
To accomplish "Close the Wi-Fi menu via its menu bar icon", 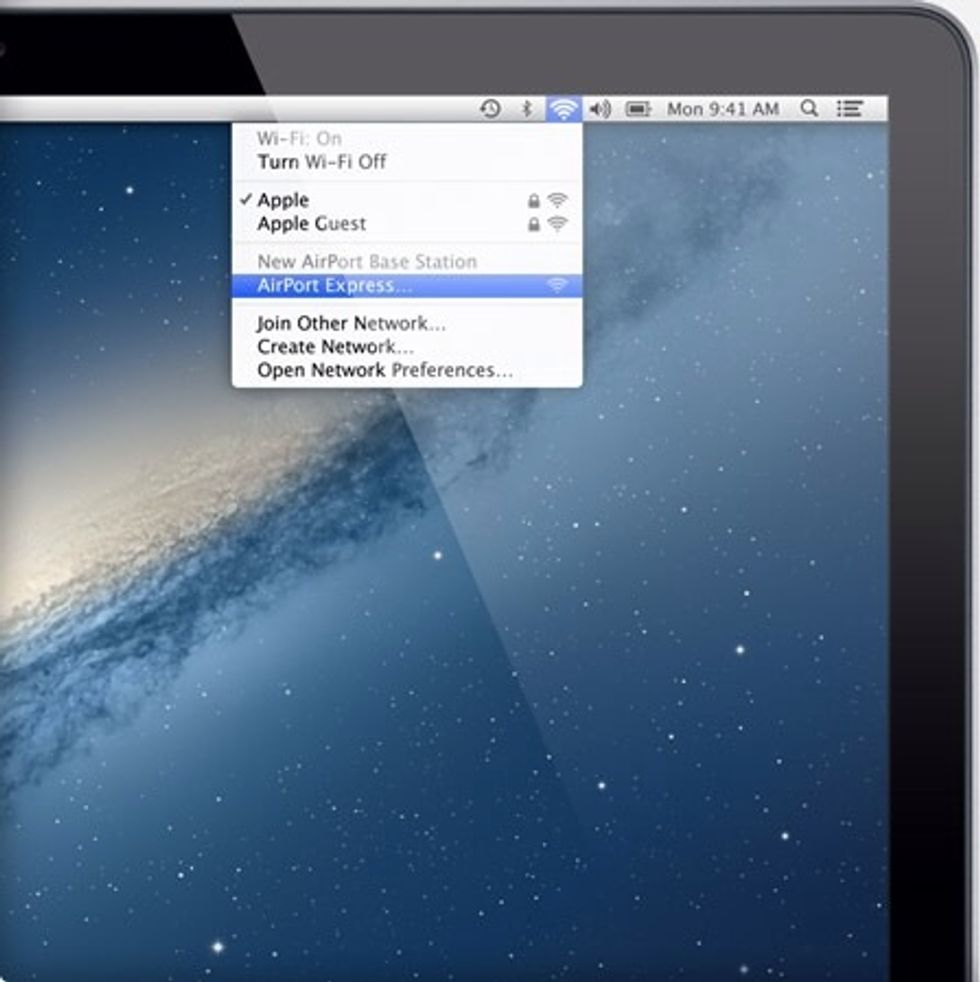I will click(x=564, y=109).
